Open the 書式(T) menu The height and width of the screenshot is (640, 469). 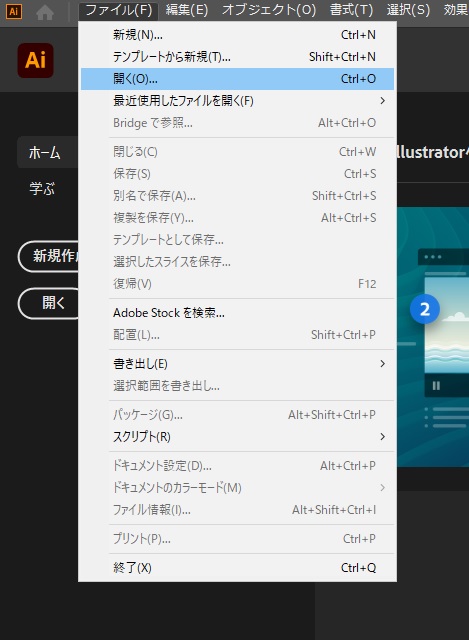351,10
